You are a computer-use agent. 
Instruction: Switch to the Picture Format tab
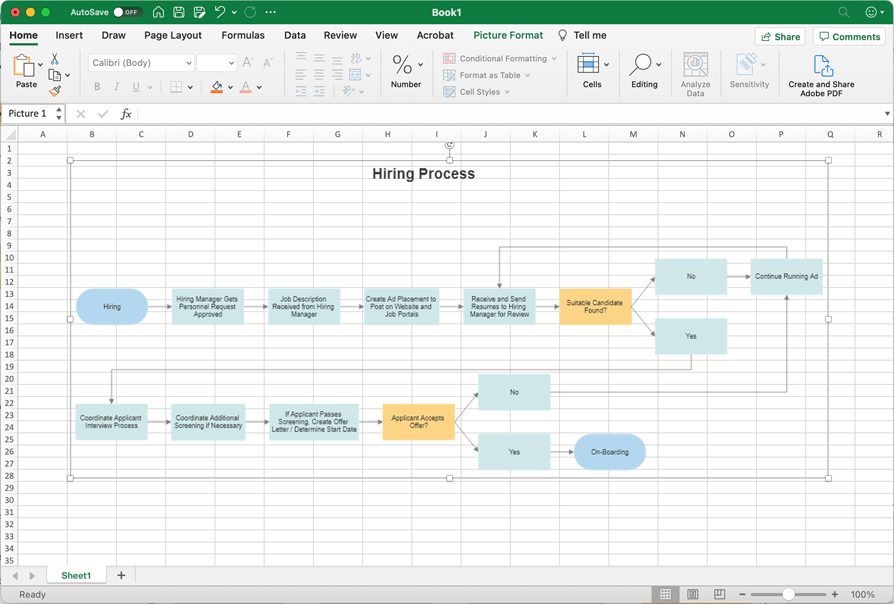point(508,35)
